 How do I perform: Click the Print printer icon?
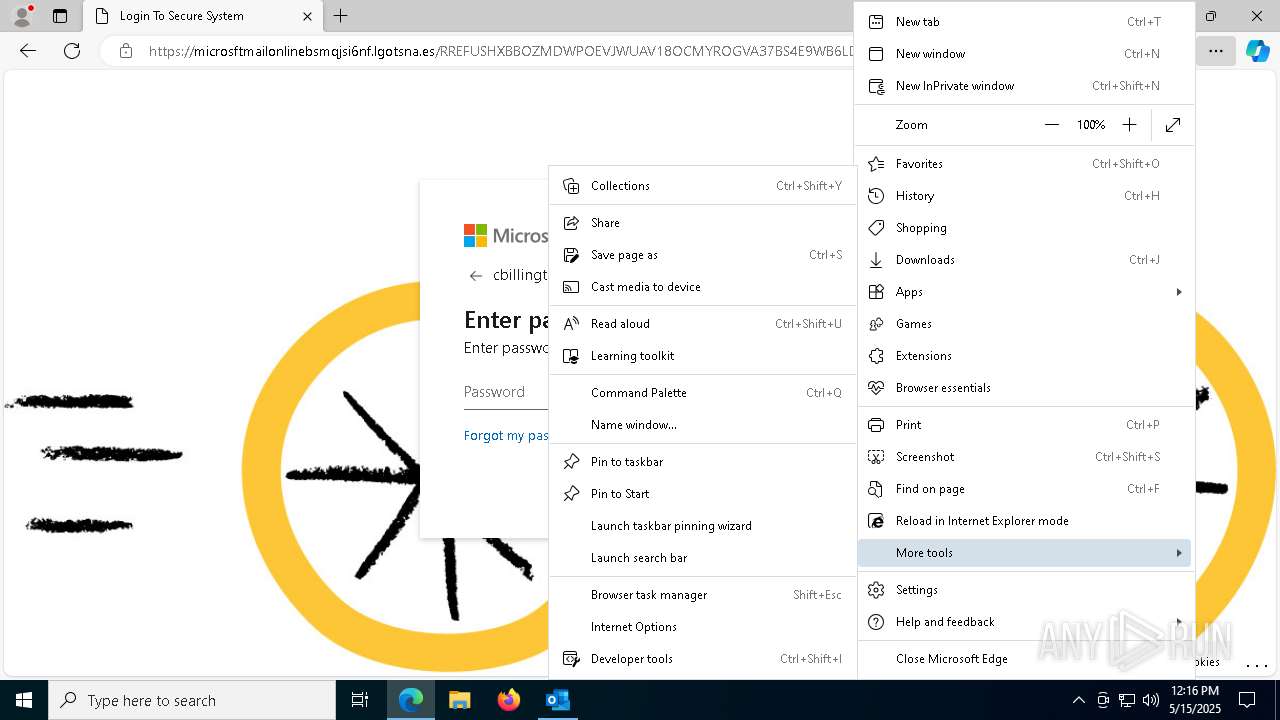tap(876, 425)
